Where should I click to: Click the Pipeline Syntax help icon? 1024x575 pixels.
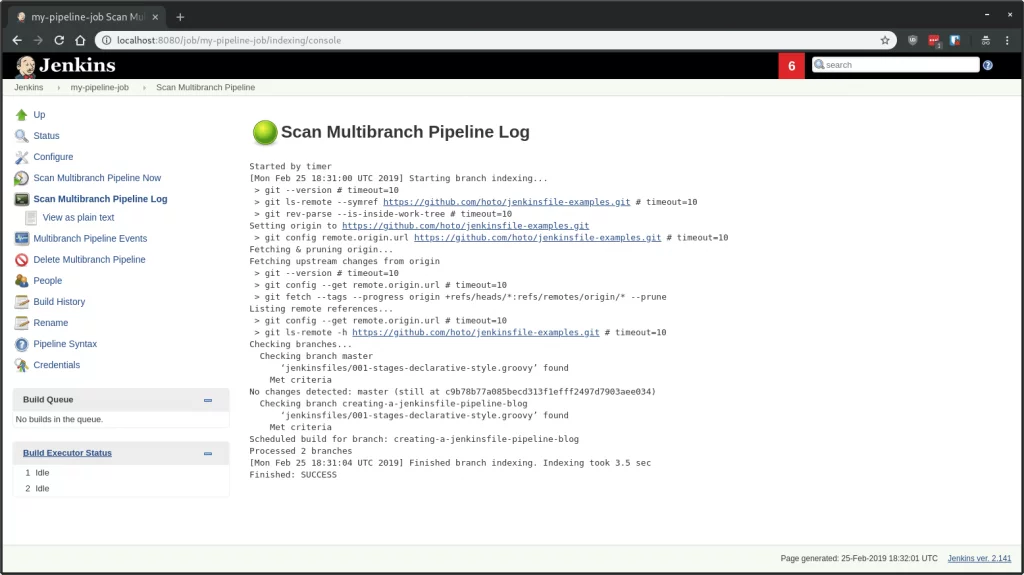point(22,344)
